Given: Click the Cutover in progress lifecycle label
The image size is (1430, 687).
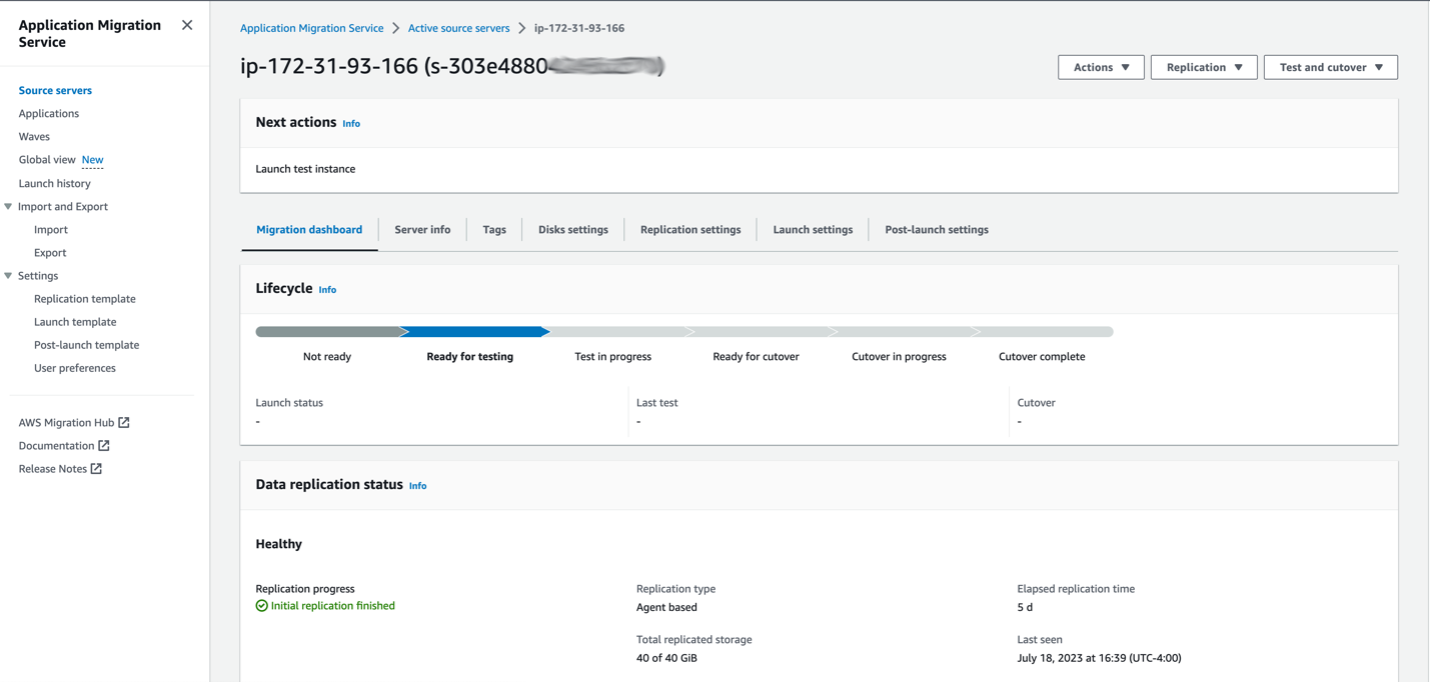Looking at the screenshot, I should (x=899, y=357).
